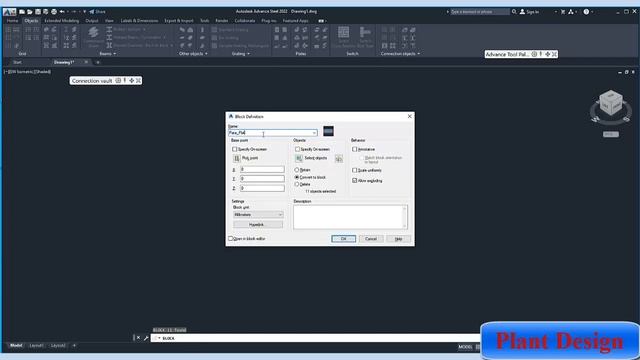Click the Help button in Block Definition
The height and width of the screenshot is (360, 640).
pos(398,239)
